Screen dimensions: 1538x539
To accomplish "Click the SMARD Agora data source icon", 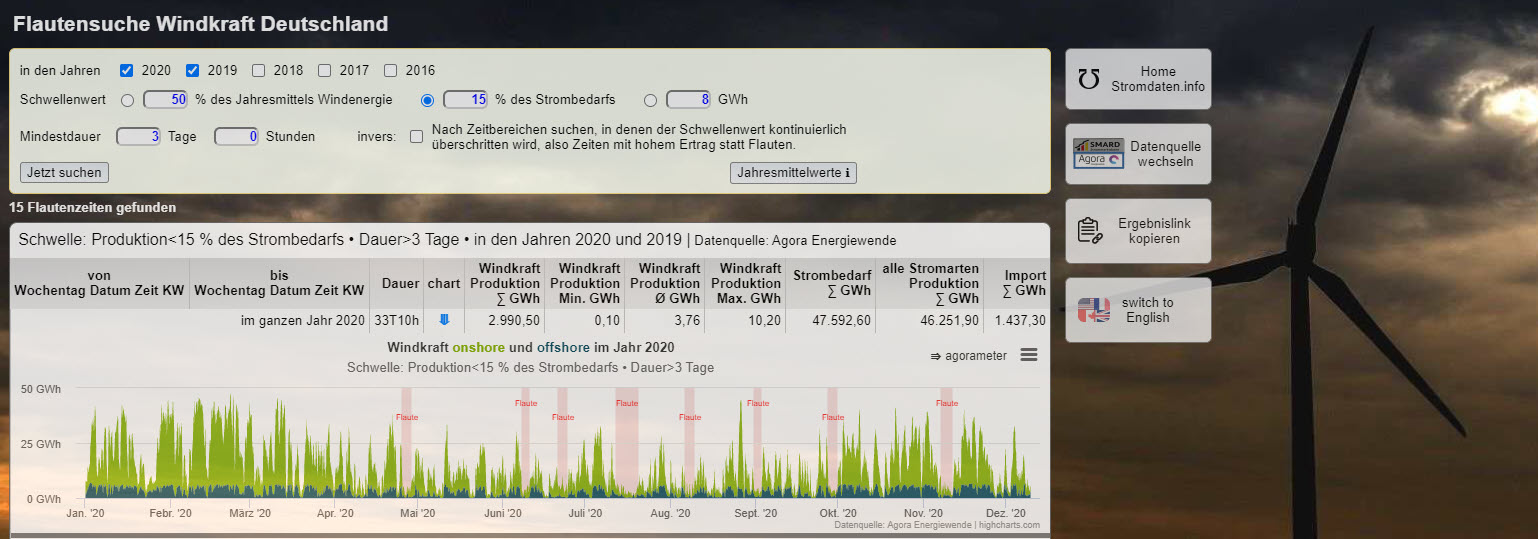I will [1098, 154].
